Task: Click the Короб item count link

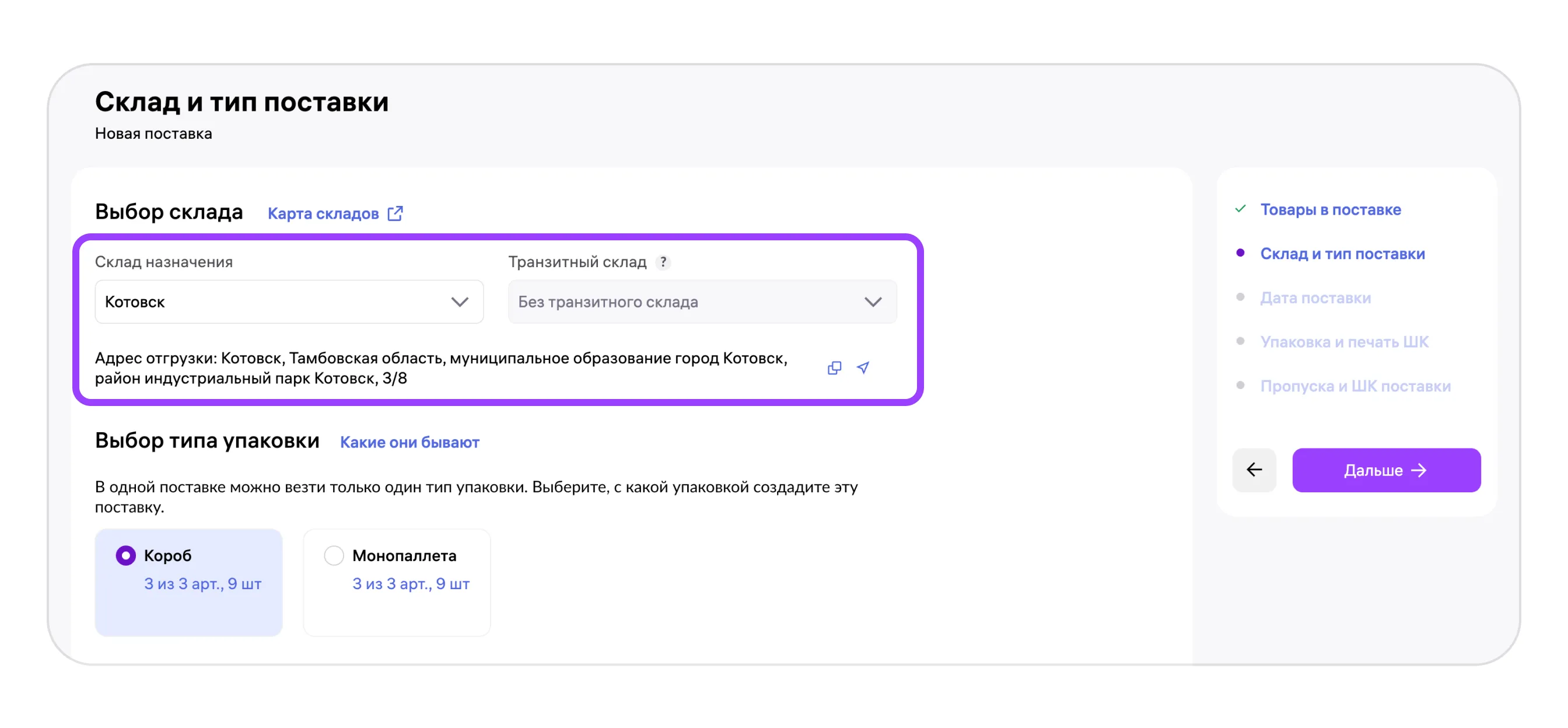Action: (202, 584)
